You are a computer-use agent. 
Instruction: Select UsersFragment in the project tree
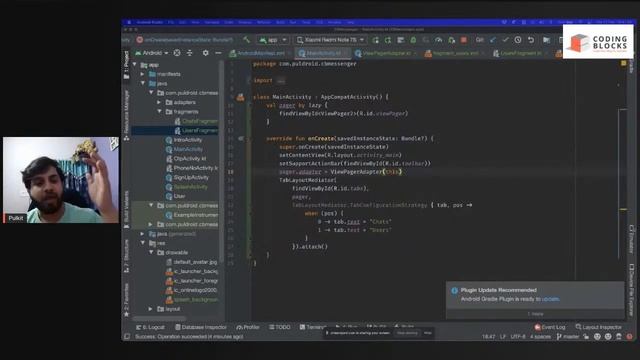pyautogui.click(x=196, y=131)
